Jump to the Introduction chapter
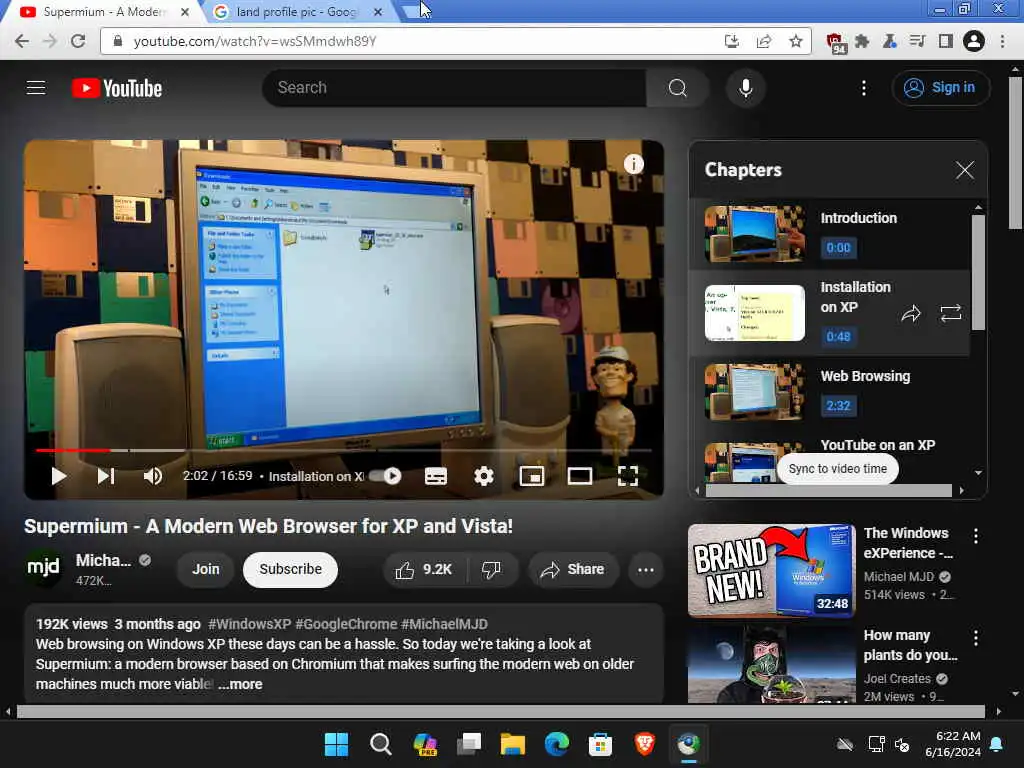This screenshot has width=1024, height=768. coord(829,234)
